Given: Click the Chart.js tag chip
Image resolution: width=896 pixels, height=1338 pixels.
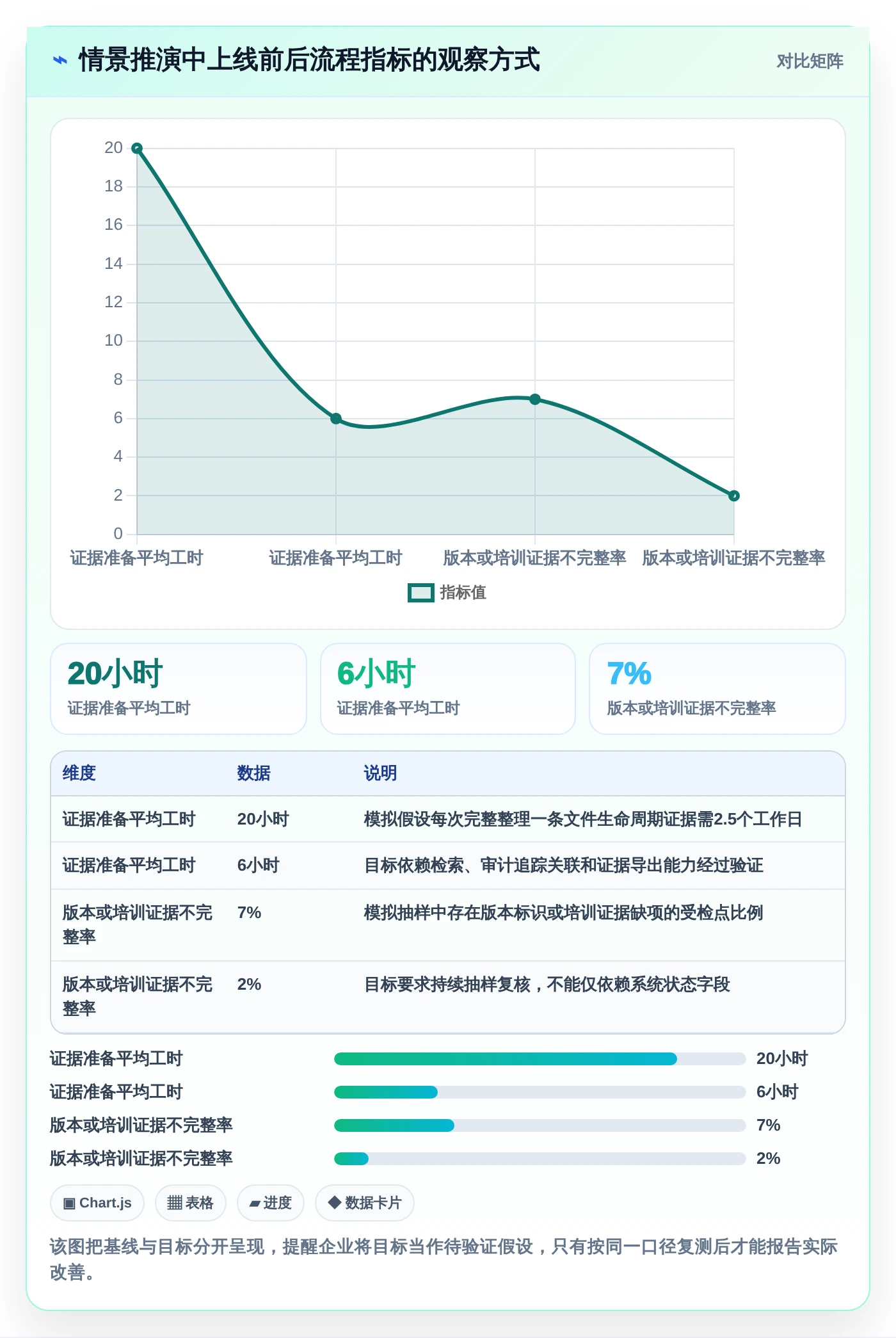Looking at the screenshot, I should click(x=97, y=1203).
